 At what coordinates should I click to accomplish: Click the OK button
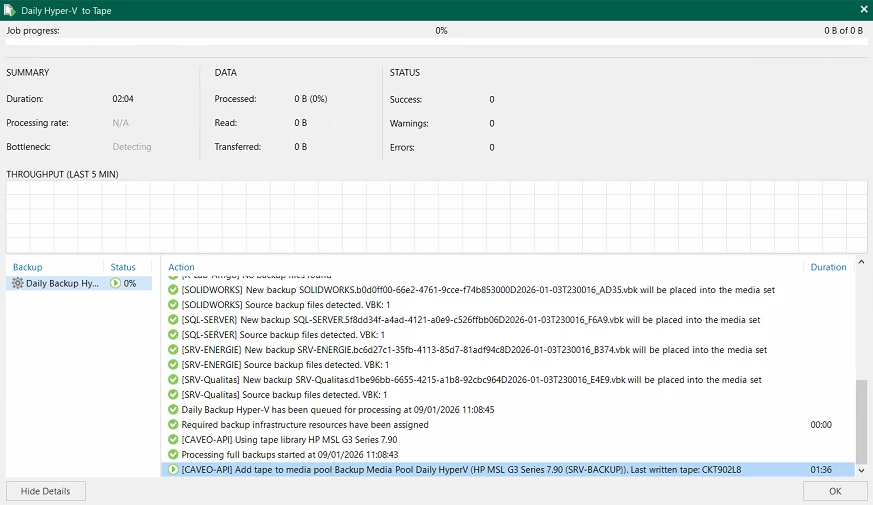point(835,491)
